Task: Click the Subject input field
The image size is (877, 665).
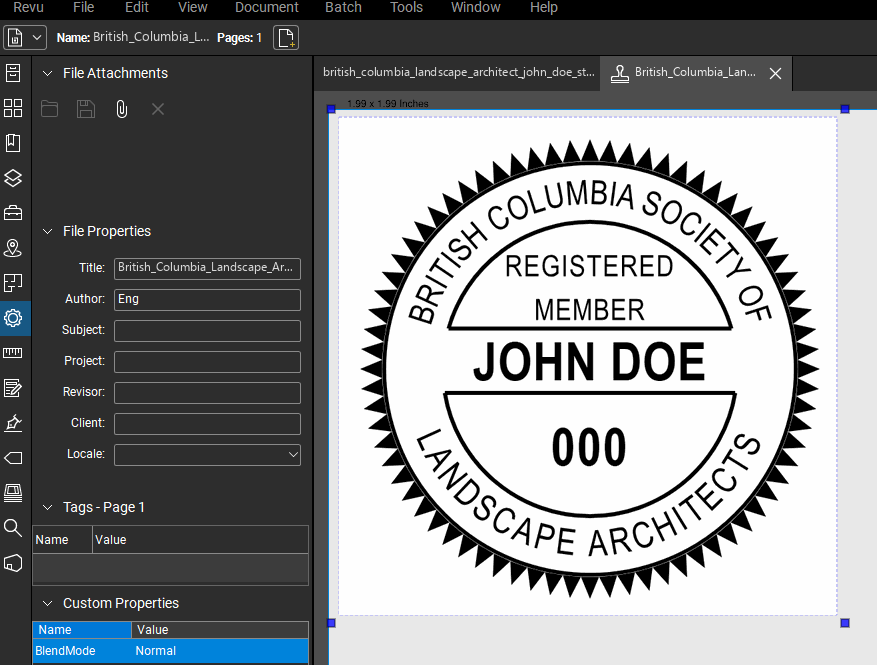Action: 207,331
